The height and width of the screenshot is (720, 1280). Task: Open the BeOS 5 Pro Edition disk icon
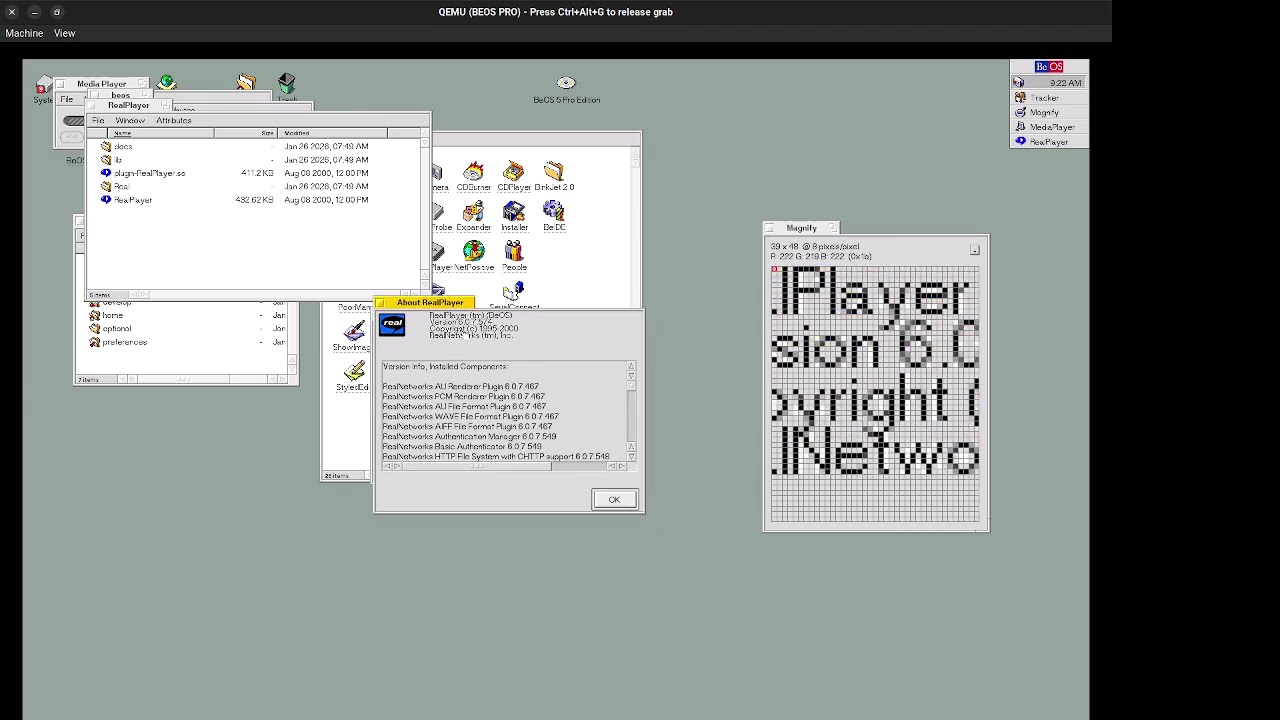[566, 83]
